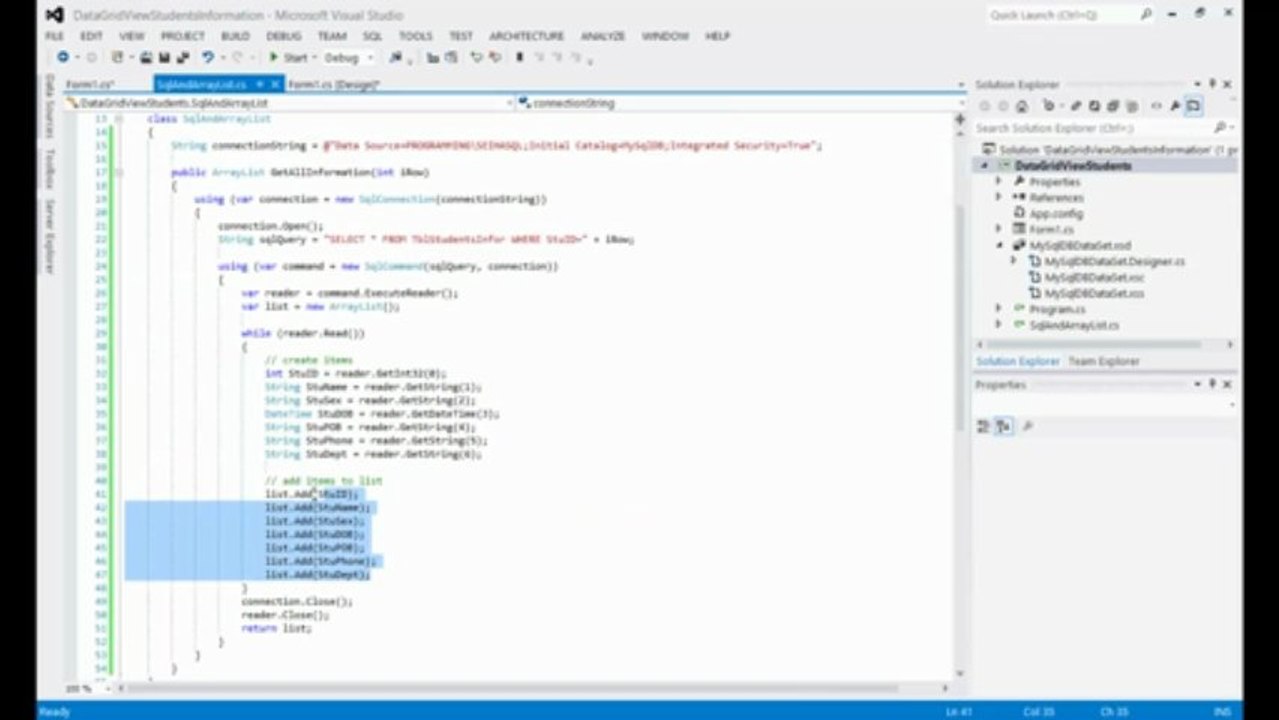
Task: Click the Property Pages icon in Properties panel
Action: click(x=1027, y=426)
